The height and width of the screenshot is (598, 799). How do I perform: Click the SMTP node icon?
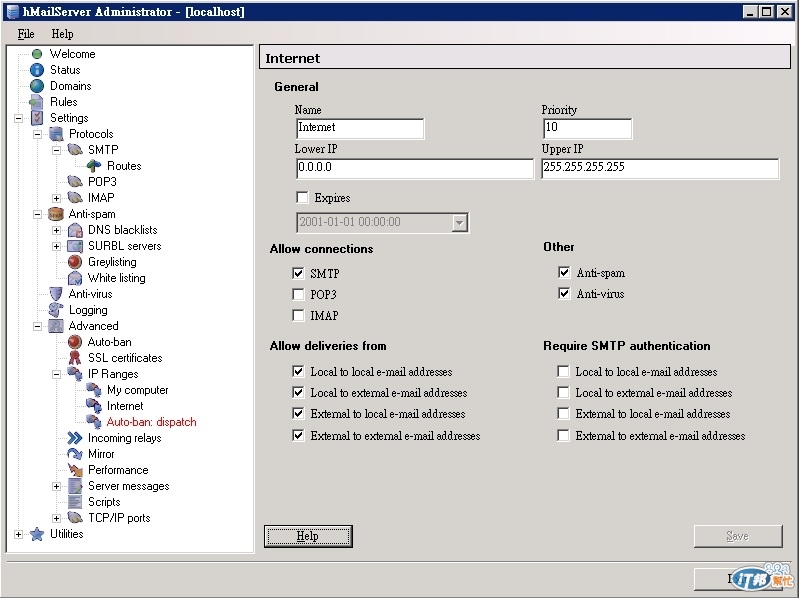click(75, 150)
